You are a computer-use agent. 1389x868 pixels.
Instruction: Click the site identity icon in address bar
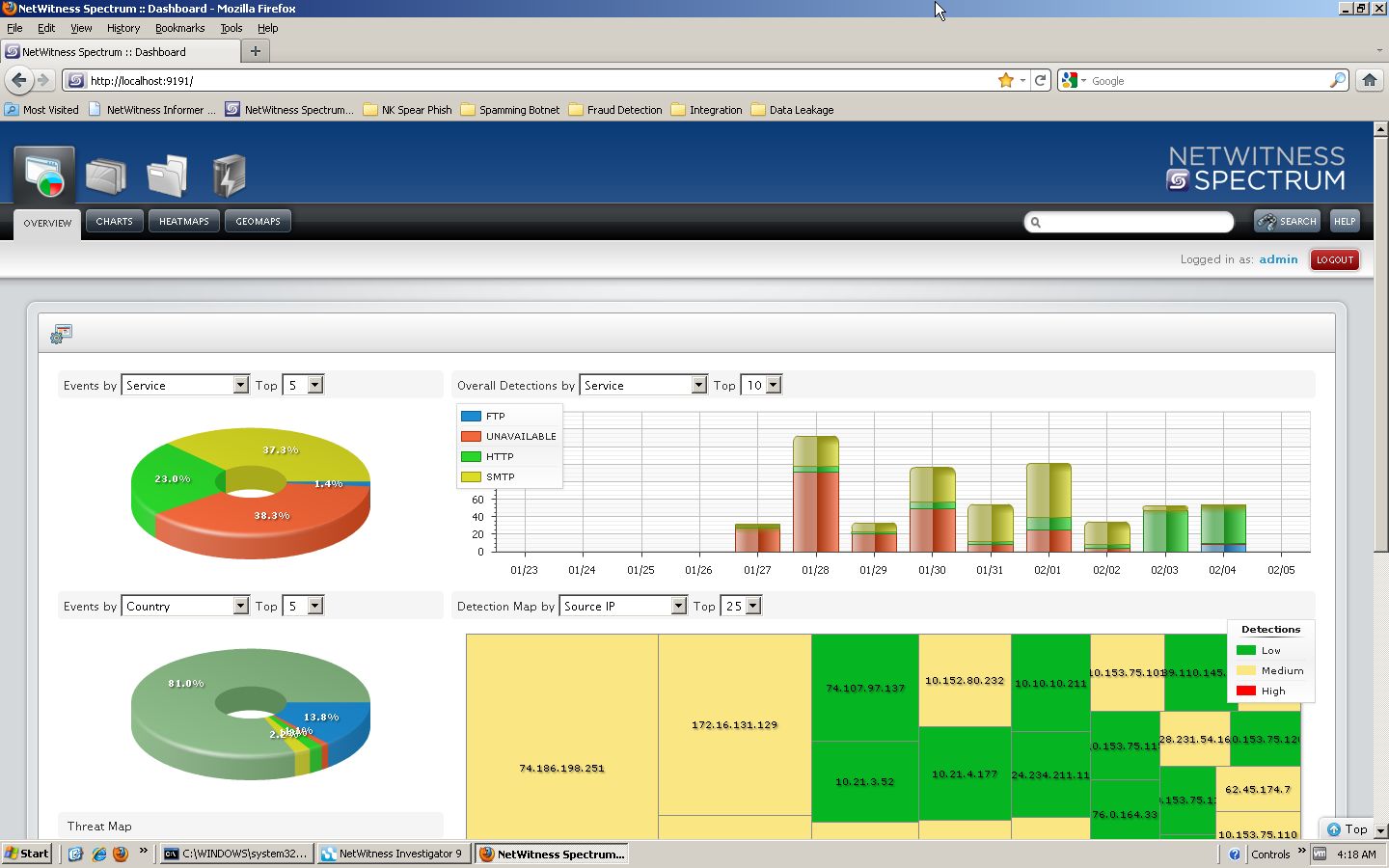point(76,80)
